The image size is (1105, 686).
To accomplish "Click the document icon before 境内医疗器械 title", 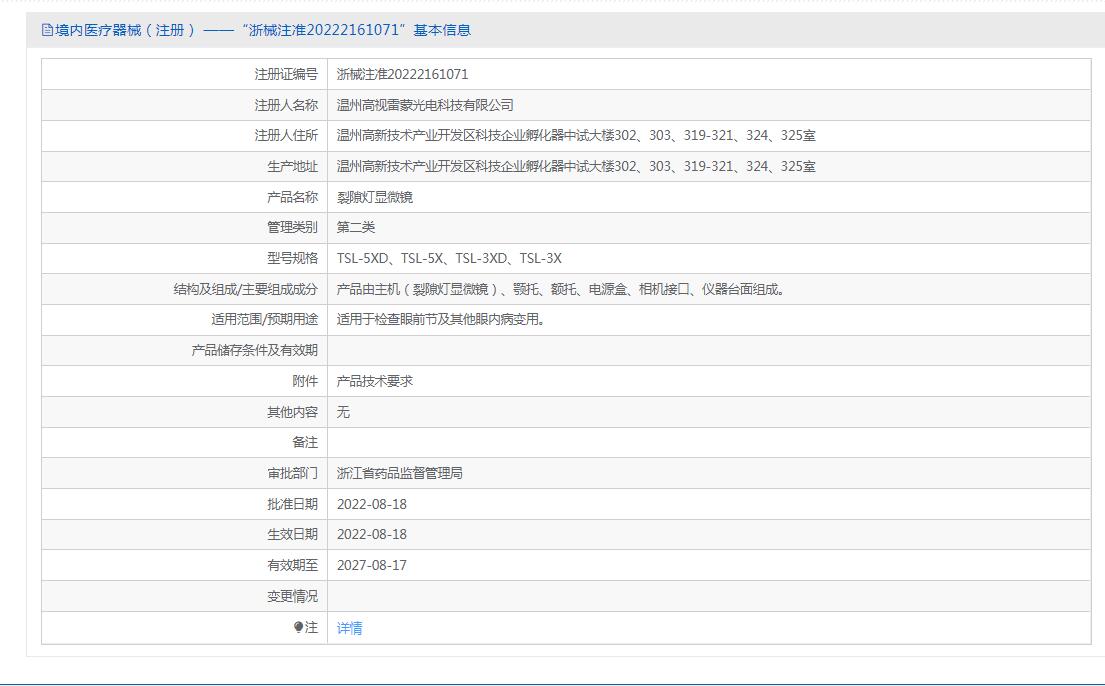I will 47,30.
